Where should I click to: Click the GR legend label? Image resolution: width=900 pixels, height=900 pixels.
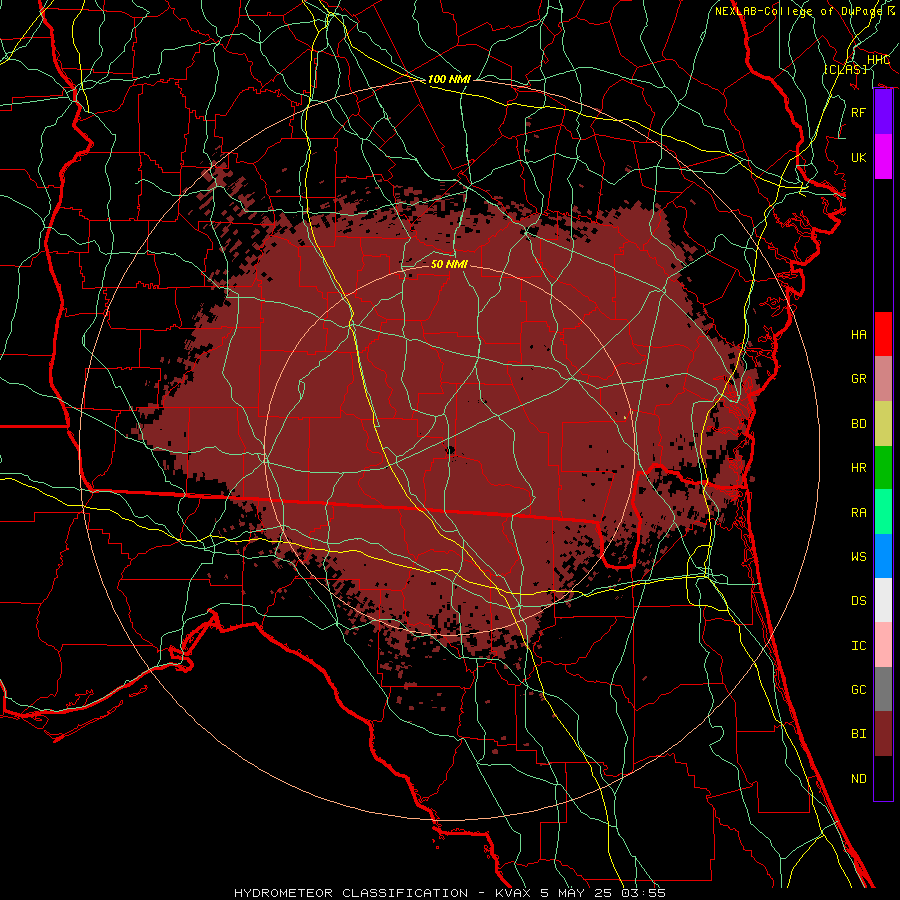point(859,379)
